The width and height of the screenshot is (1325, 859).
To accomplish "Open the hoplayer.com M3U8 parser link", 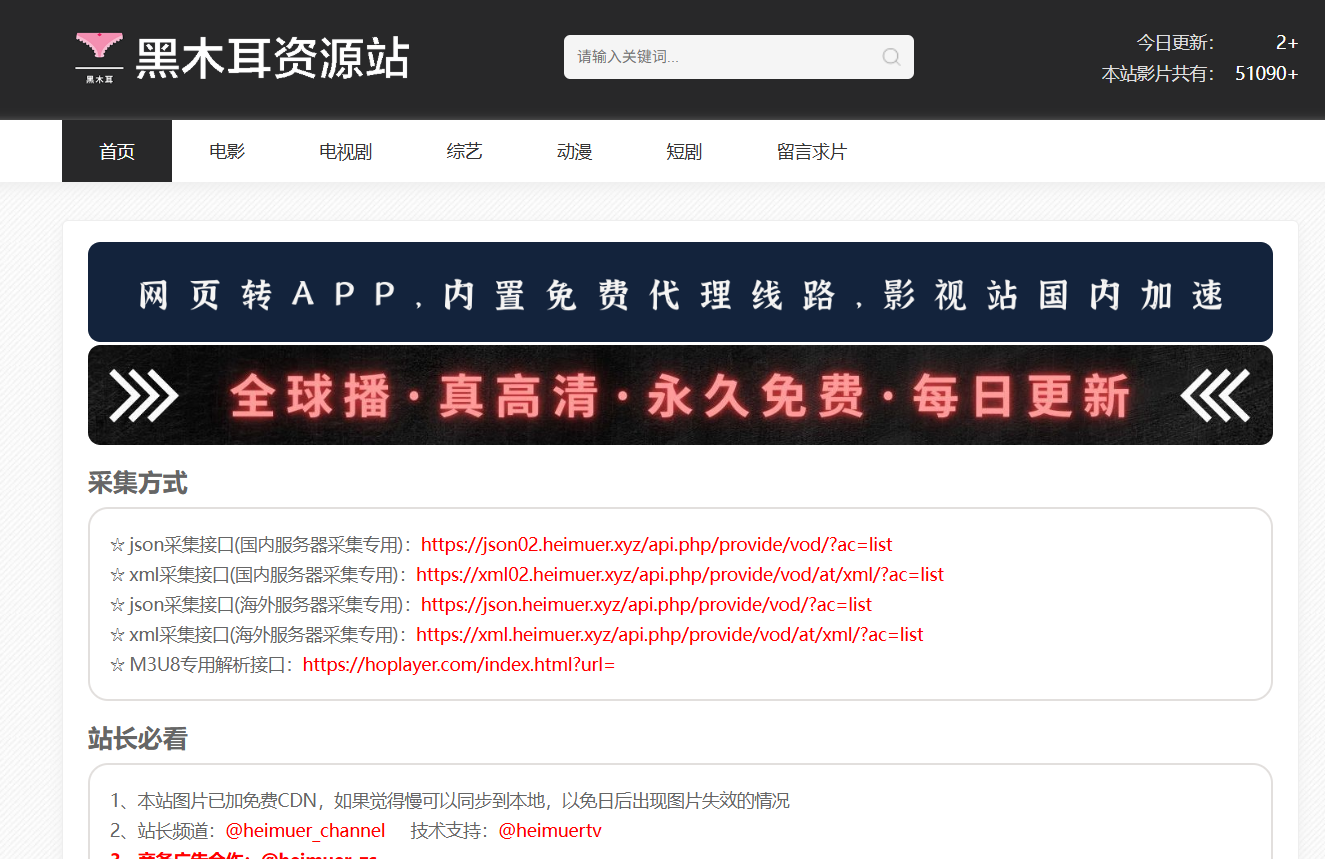I will tap(459, 665).
